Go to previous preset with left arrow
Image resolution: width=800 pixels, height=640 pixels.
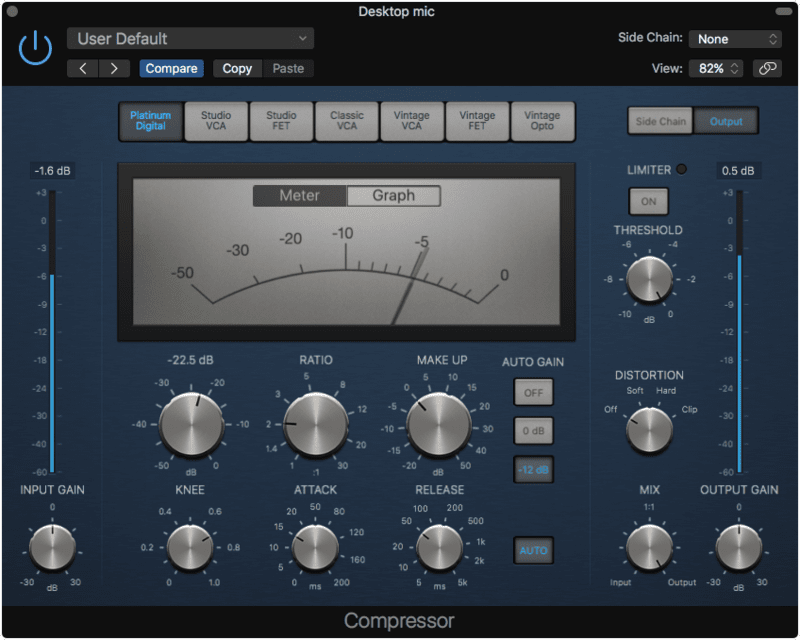(83, 68)
